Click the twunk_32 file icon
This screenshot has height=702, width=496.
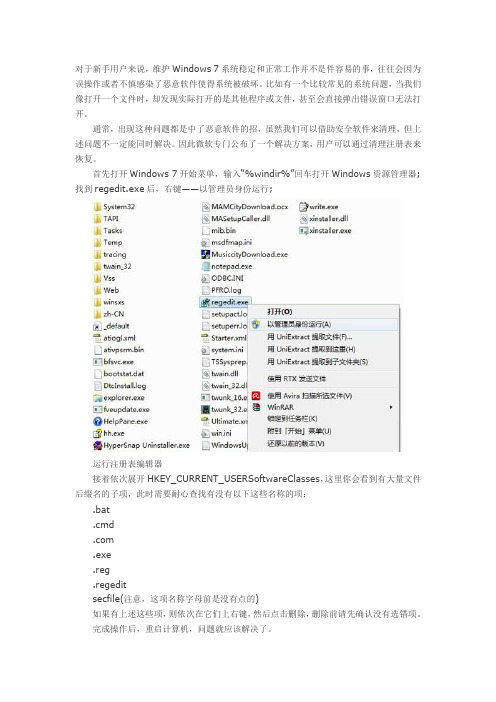pyautogui.click(x=205, y=409)
